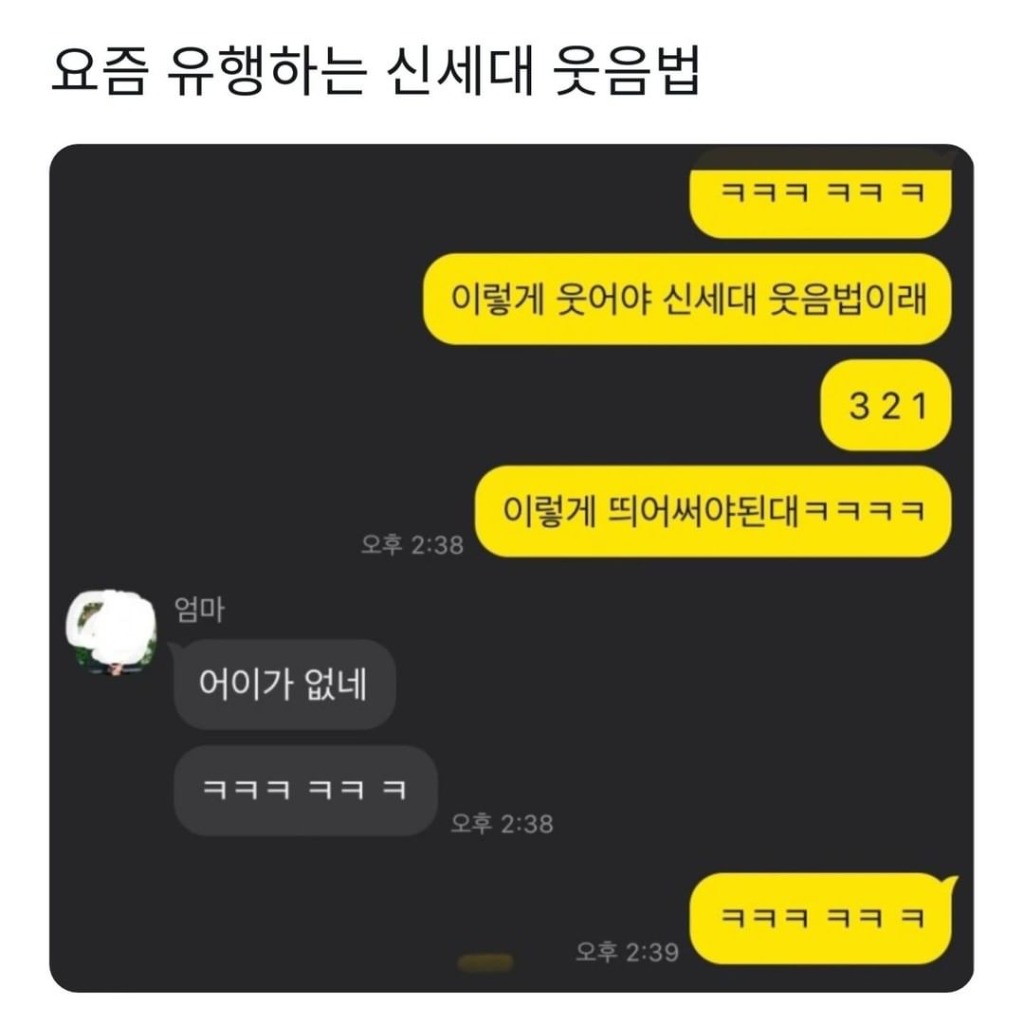1024x1024 pixels.
Task: Click the word 유행하는 in the headline
Action: coord(266,72)
